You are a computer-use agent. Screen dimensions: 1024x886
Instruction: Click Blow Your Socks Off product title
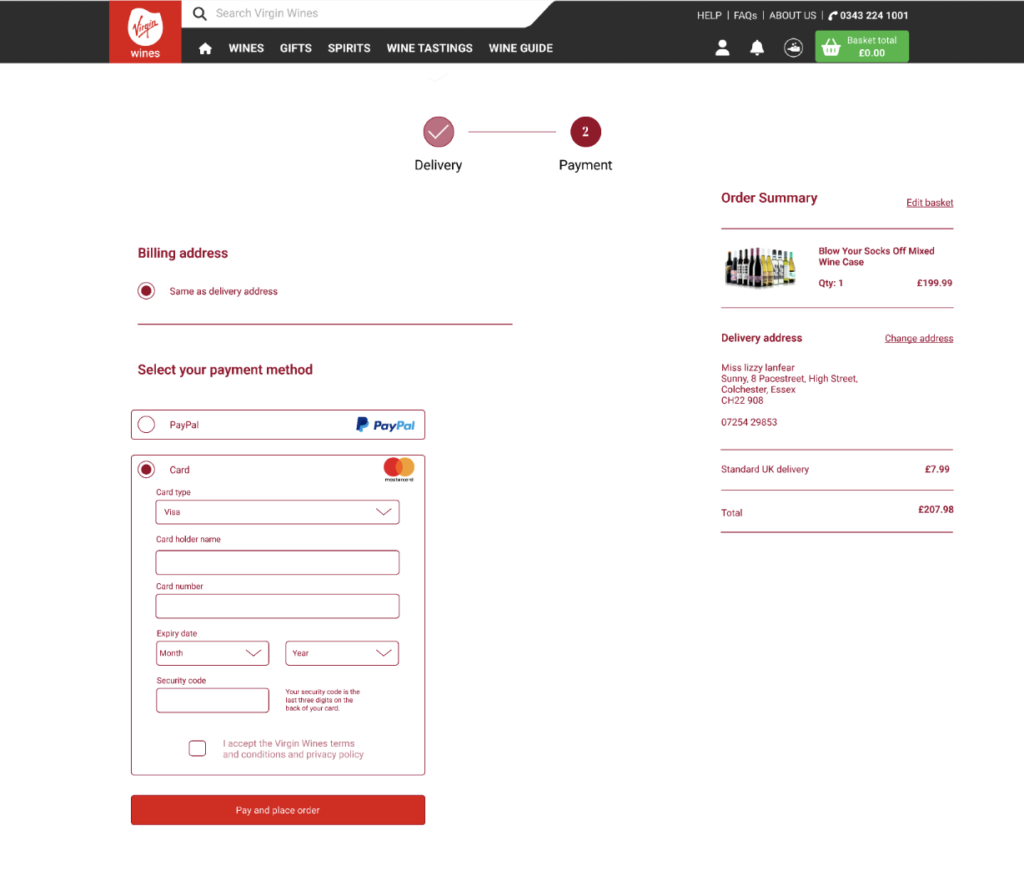876,257
